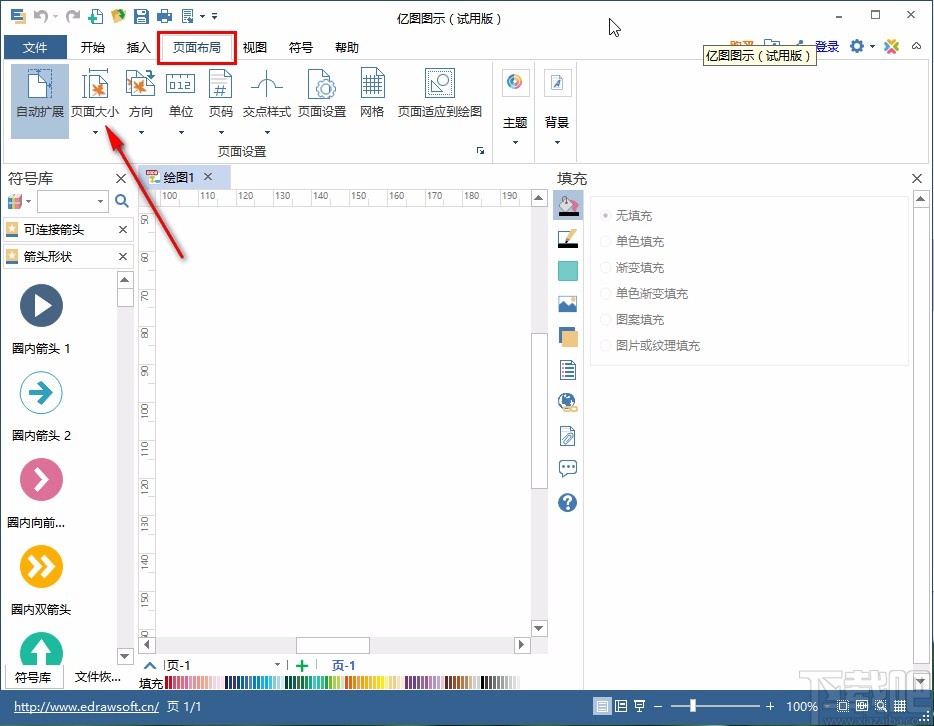Click the 网格 grid icon in the ribbon

[x=372, y=83]
